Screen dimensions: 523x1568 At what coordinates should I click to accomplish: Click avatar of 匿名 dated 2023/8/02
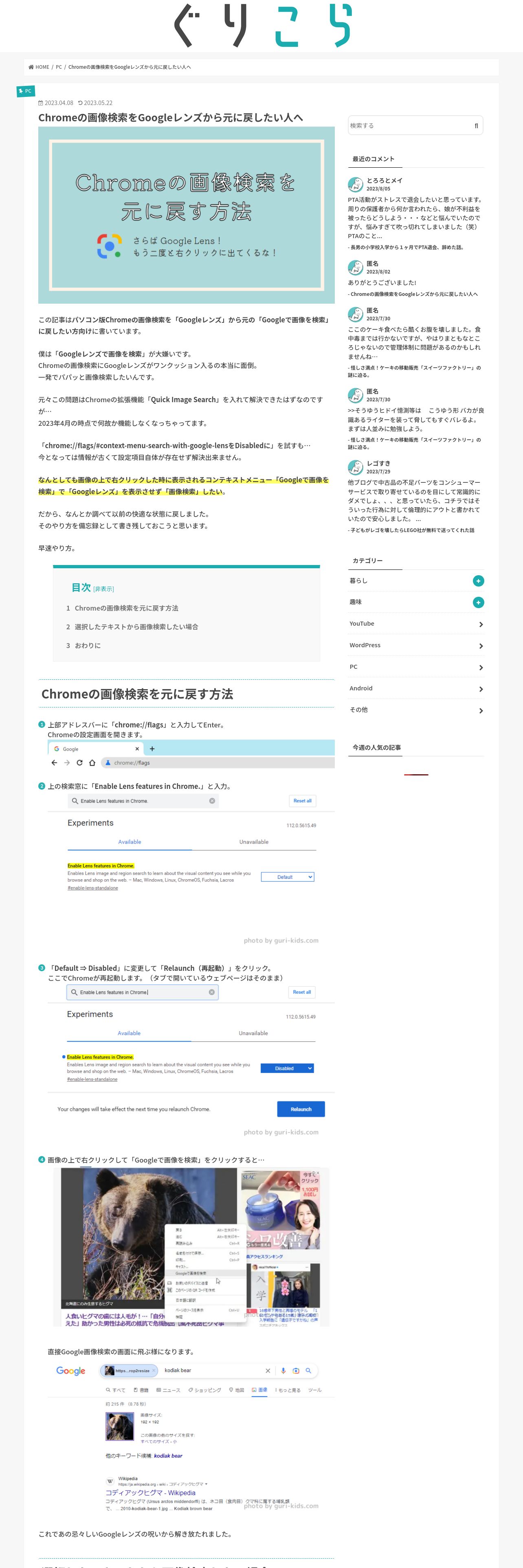[x=355, y=267]
